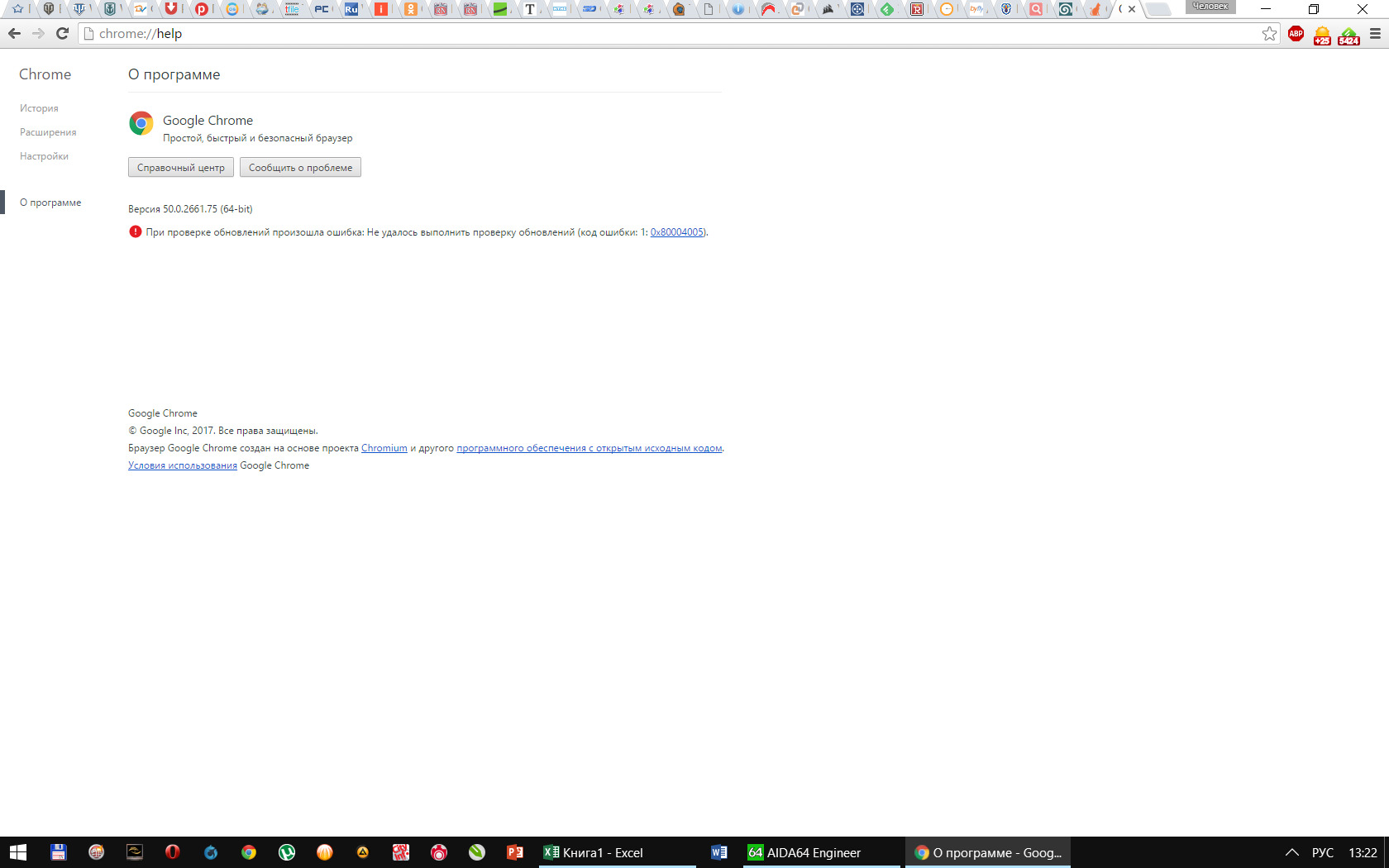
Task: Open Расширения in the Chrome sidebar
Action: tap(48, 132)
